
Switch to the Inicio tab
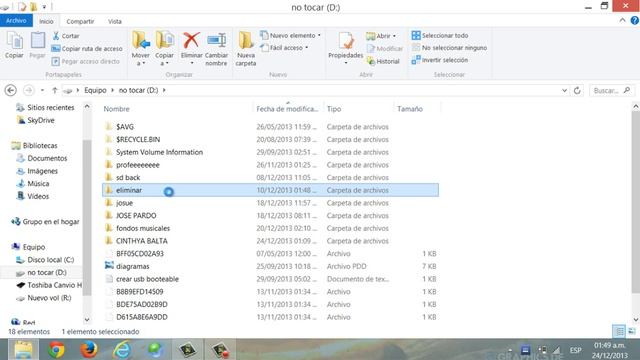click(x=46, y=21)
